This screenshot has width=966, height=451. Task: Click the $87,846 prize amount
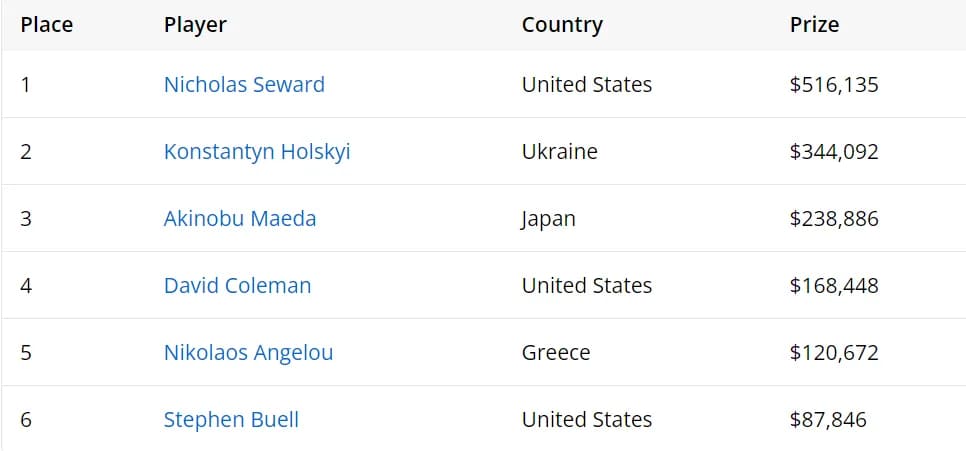tap(828, 419)
